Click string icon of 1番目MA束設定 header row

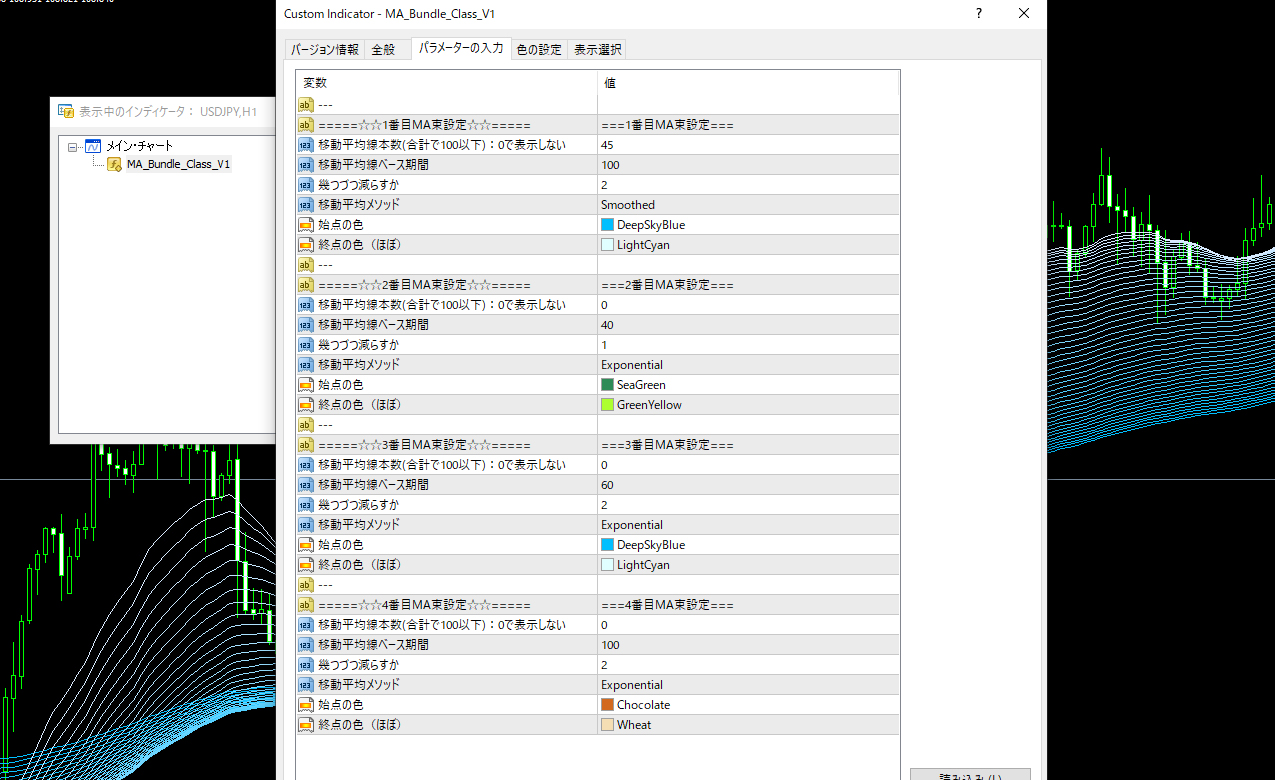[306, 125]
